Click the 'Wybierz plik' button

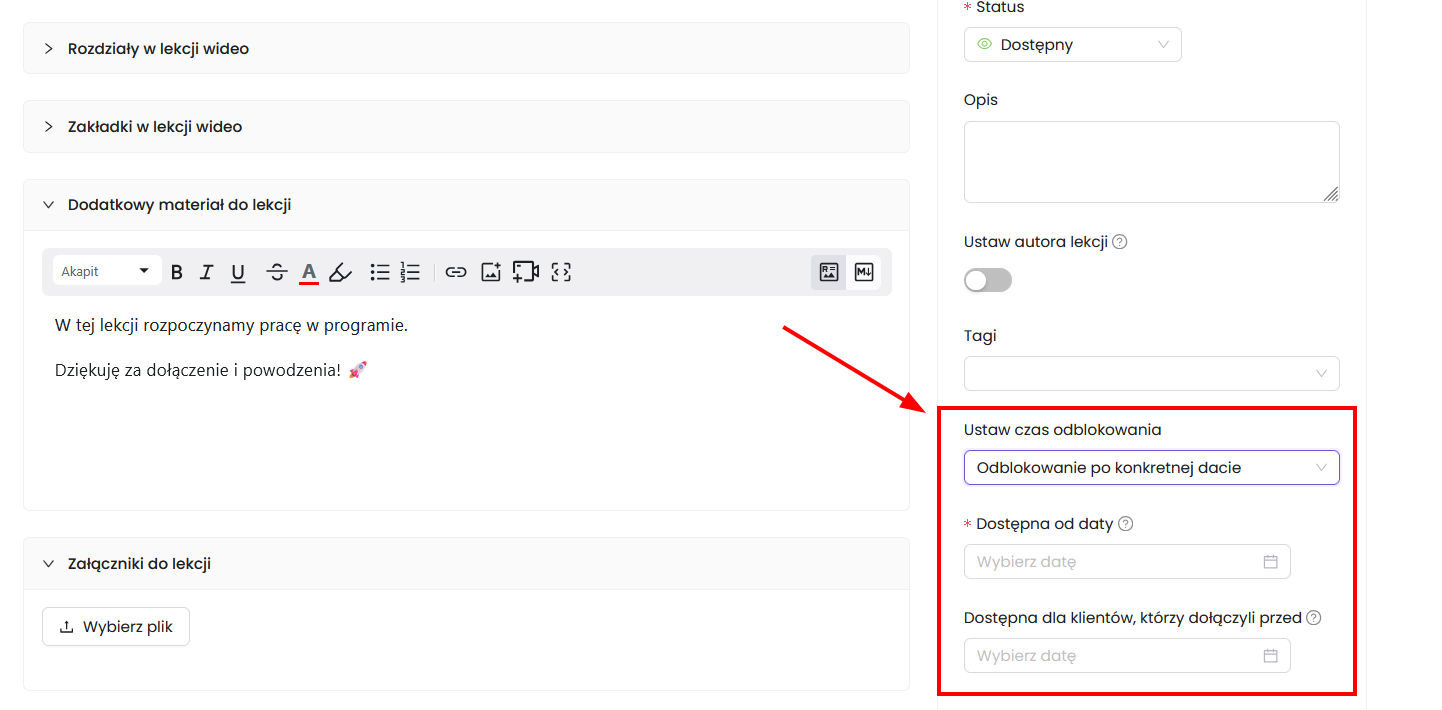(116, 627)
